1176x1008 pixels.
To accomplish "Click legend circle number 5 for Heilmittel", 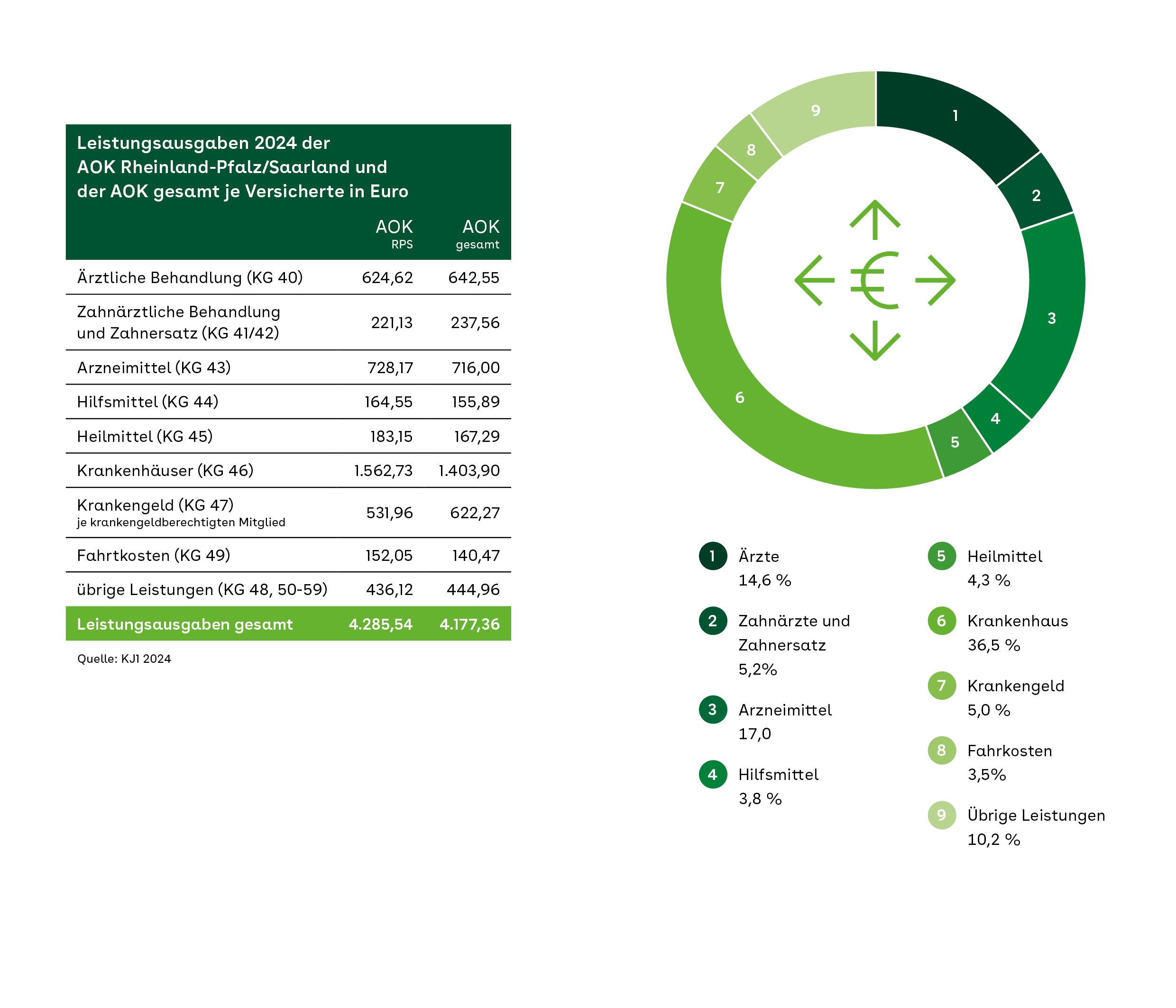I will (x=942, y=556).
